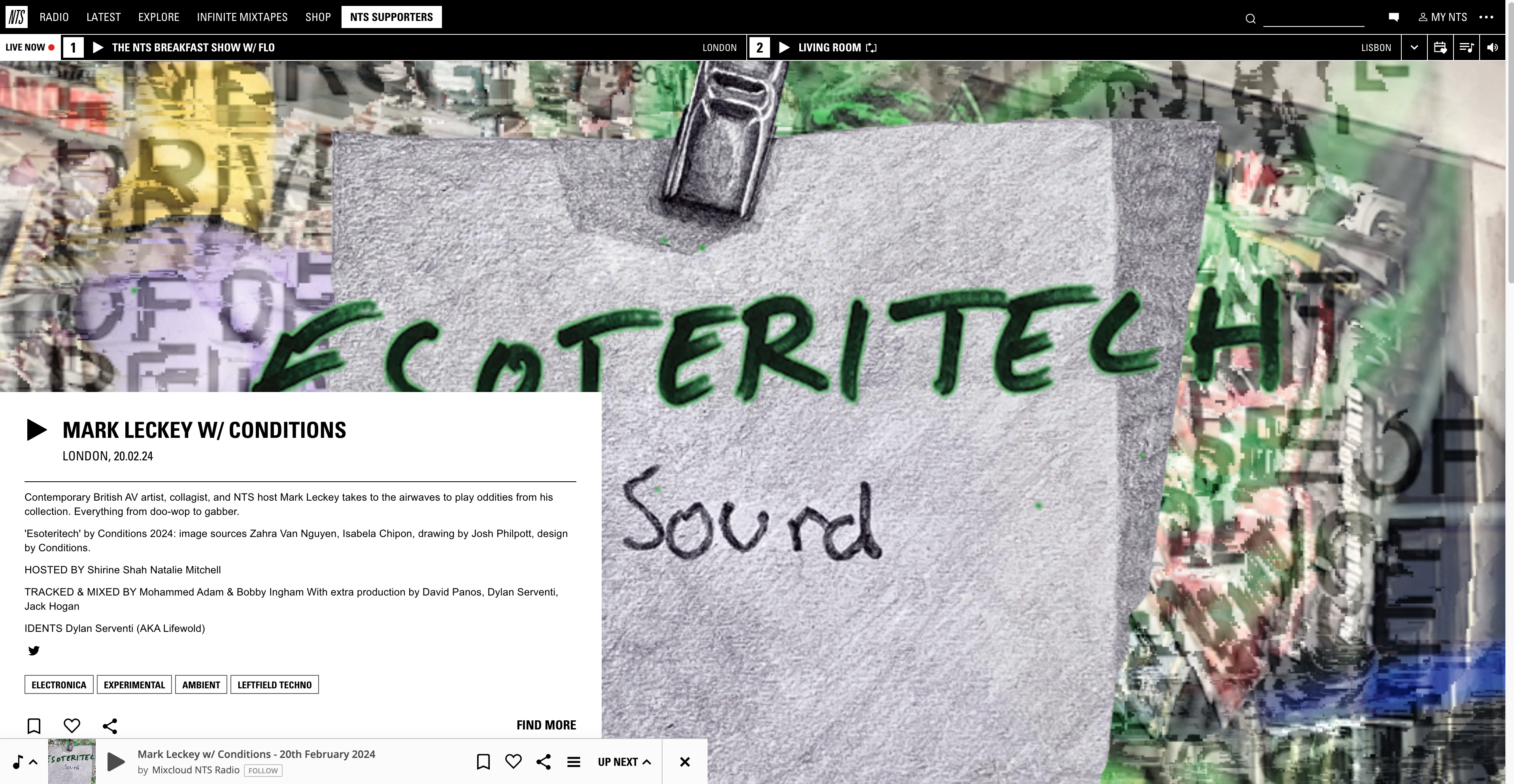Screen dimensions: 1514x784
Task: Play channel 2 Living Room stream
Action: [784, 47]
